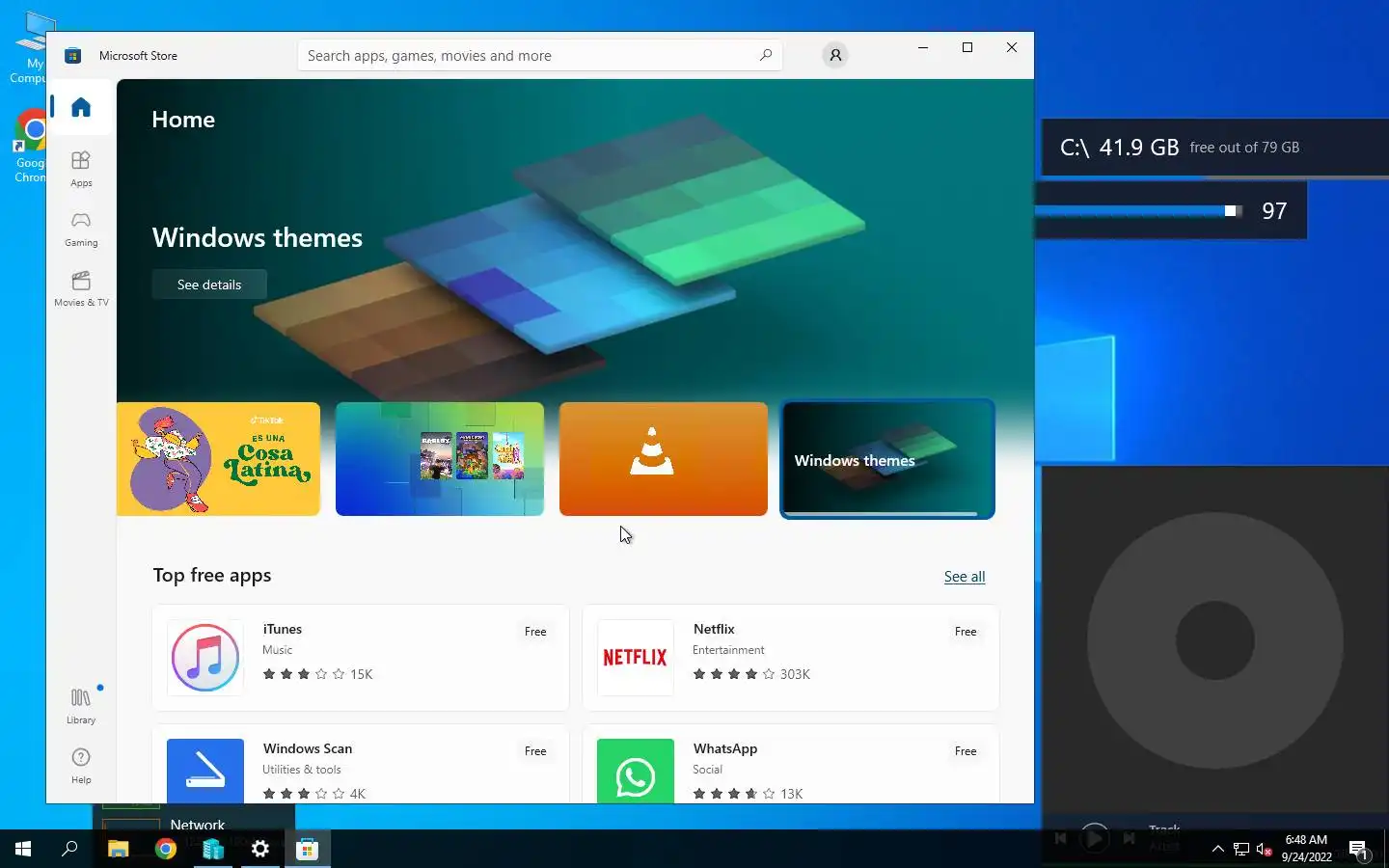Click the 15K rating count for iTunes
The height and width of the screenshot is (868, 1389).
coord(362,674)
